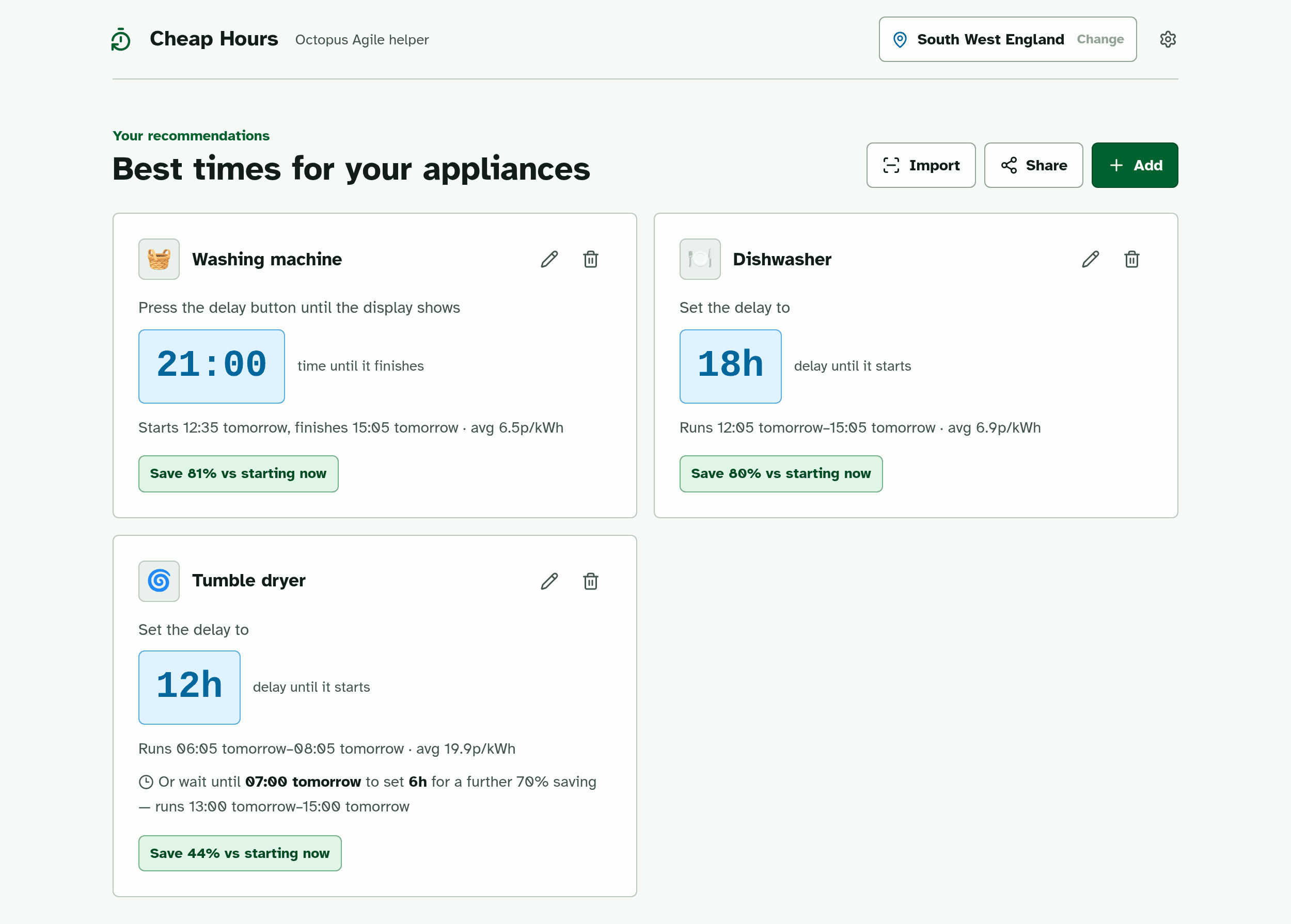Click 'Starts 12:35 tomorrow, finishes 15:05 tomorrow' text
This screenshot has height=924, width=1291.
click(297, 427)
